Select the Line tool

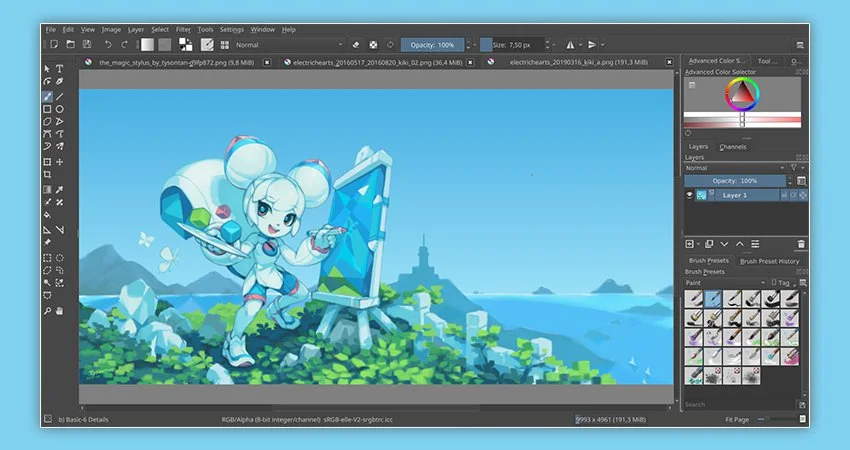coord(60,97)
